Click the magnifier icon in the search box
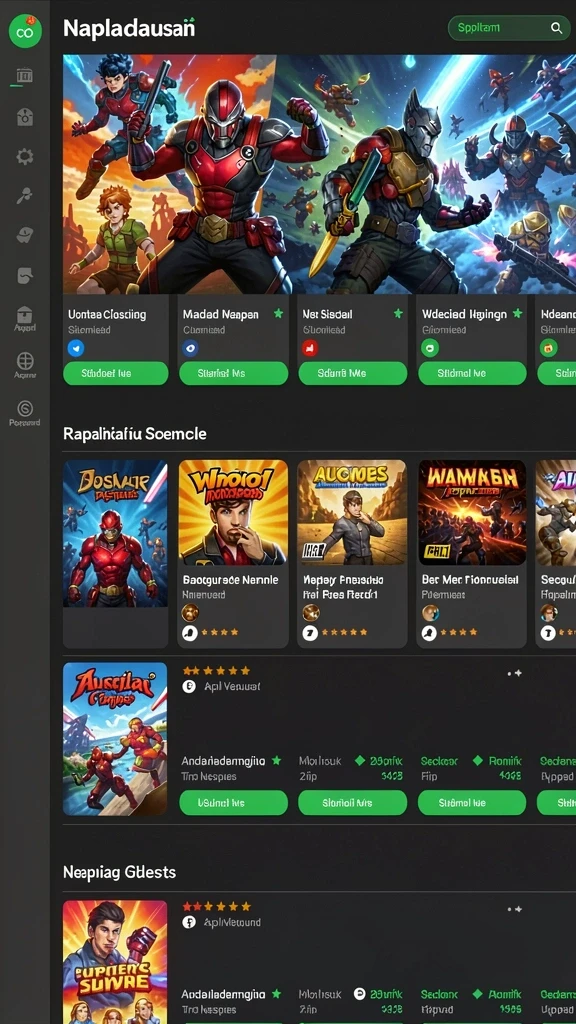 pyautogui.click(x=556, y=27)
